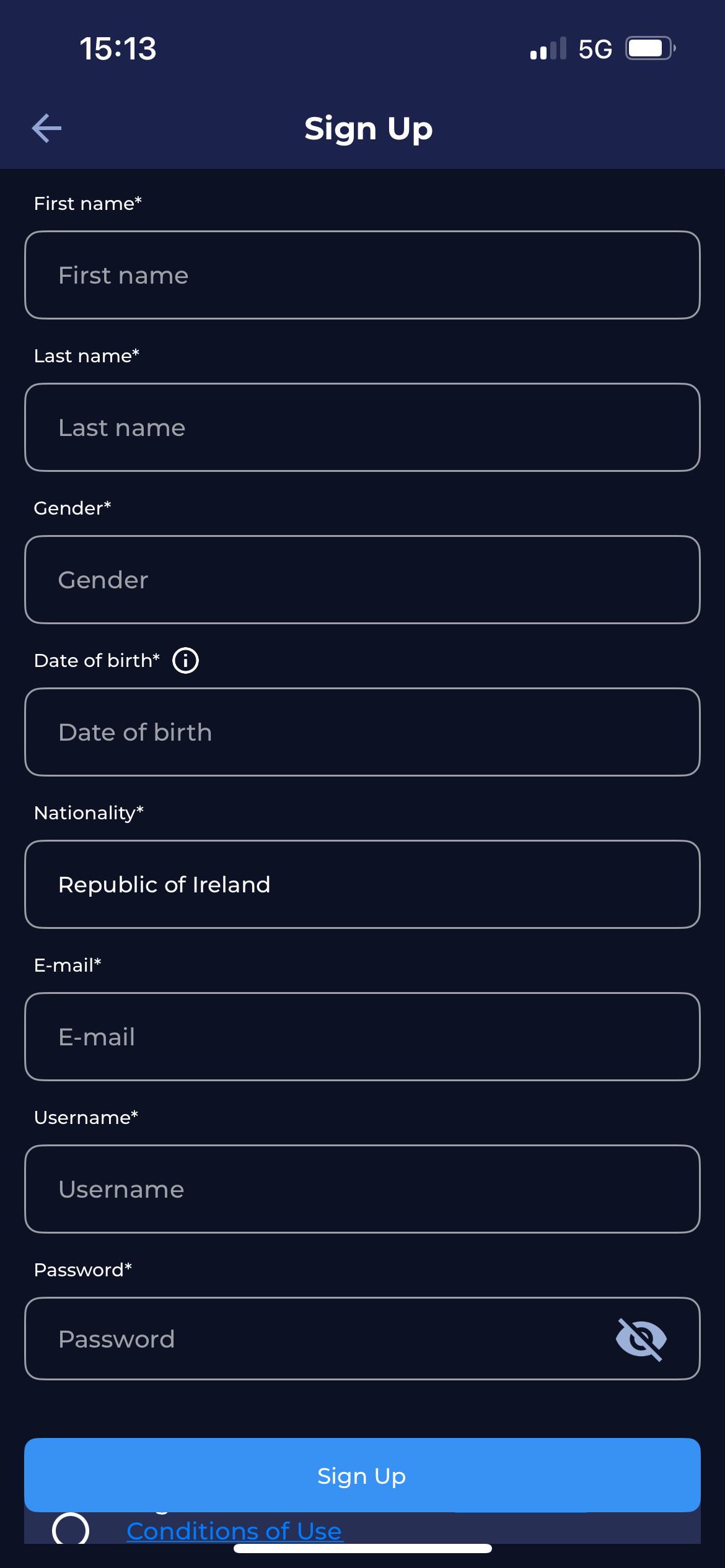The height and width of the screenshot is (1568, 725).
Task: Tap the battery icon in status bar
Action: (649, 48)
